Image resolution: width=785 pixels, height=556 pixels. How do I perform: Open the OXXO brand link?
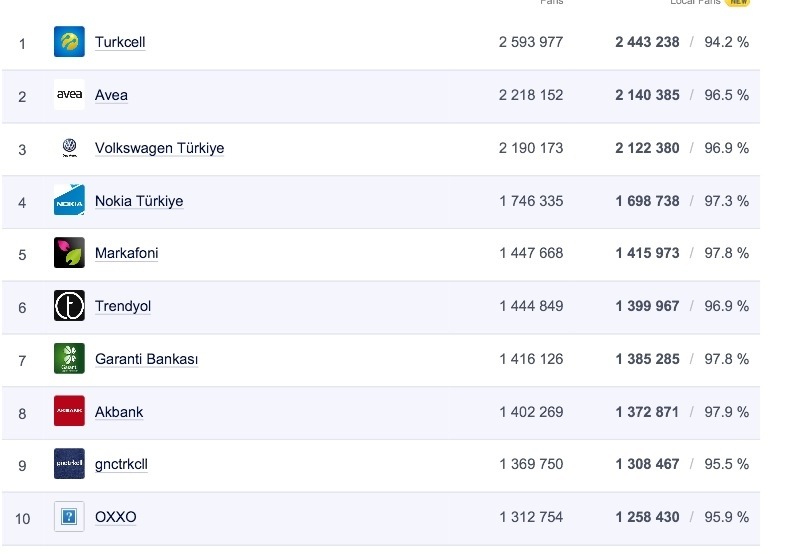tap(115, 517)
